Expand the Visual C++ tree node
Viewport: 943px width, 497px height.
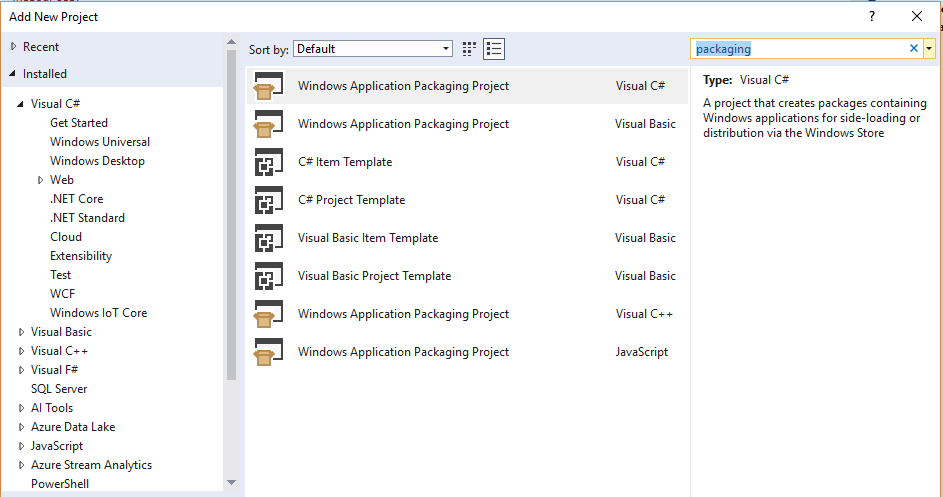click(x=21, y=351)
